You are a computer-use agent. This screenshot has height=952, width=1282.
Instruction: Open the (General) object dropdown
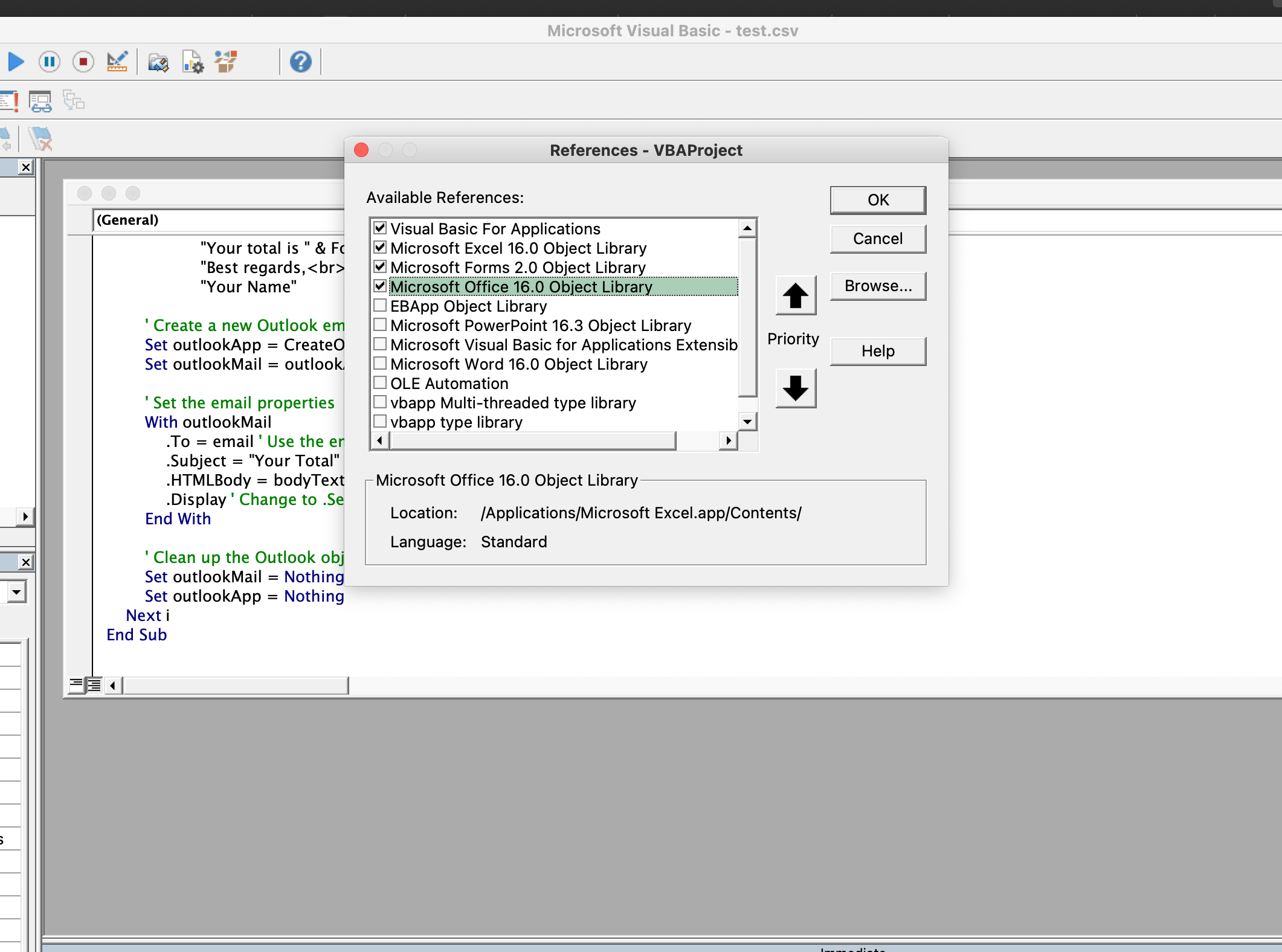(217, 220)
